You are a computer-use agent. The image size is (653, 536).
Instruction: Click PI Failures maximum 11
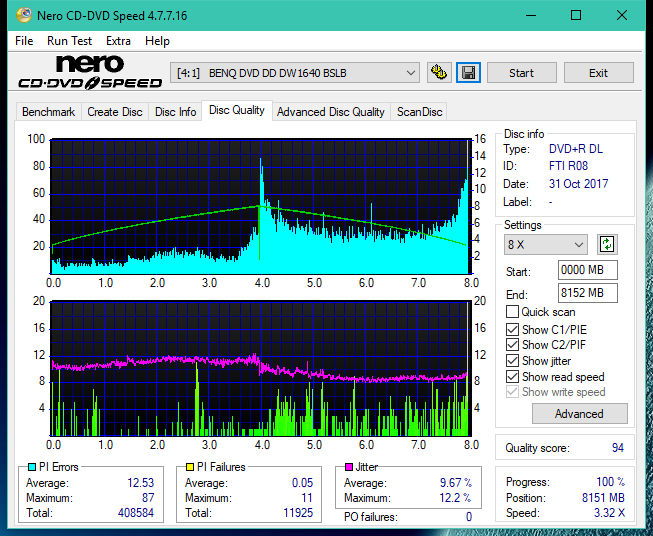307,498
